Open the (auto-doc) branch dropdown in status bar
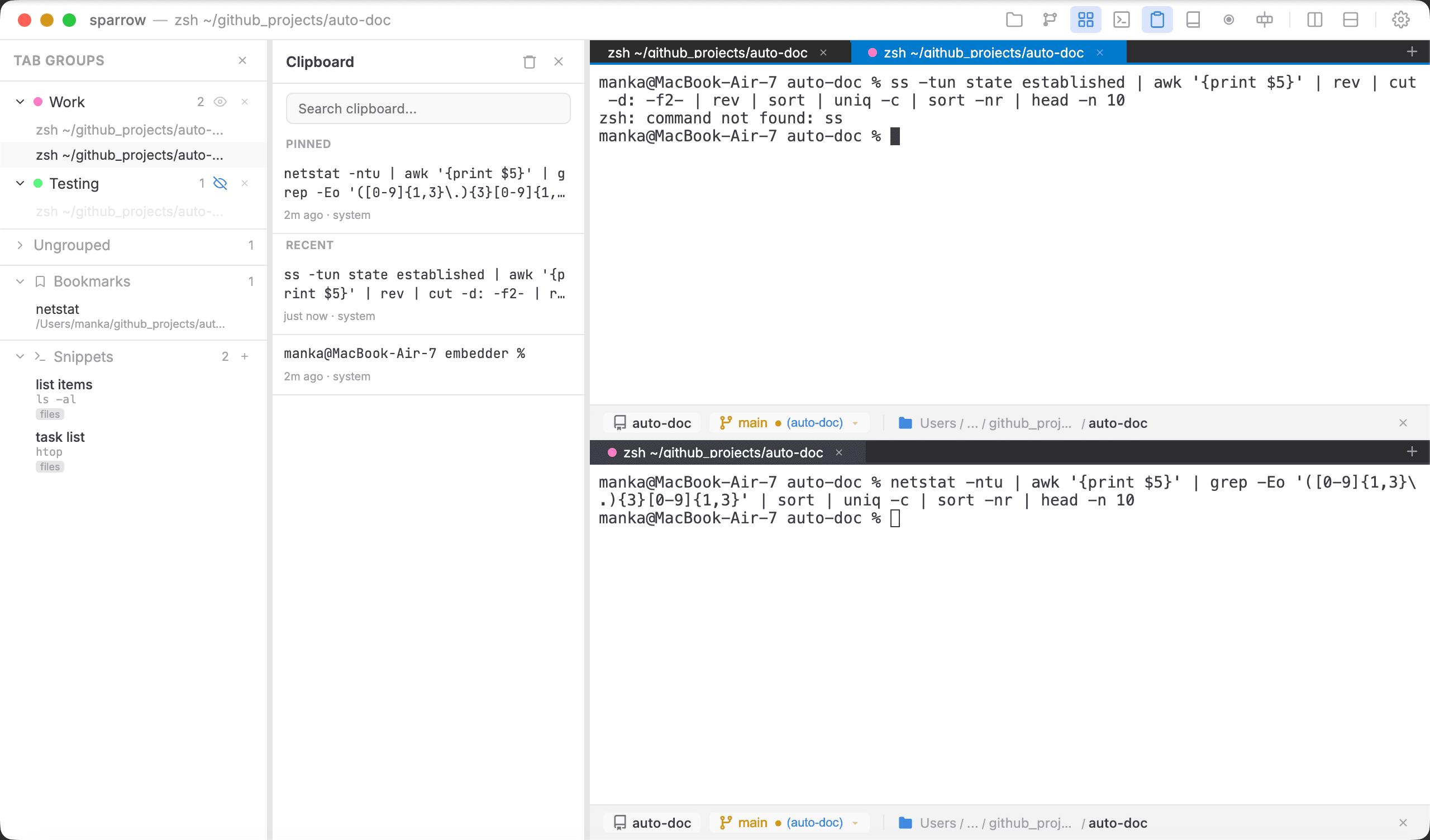The height and width of the screenshot is (840, 1430). [856, 423]
